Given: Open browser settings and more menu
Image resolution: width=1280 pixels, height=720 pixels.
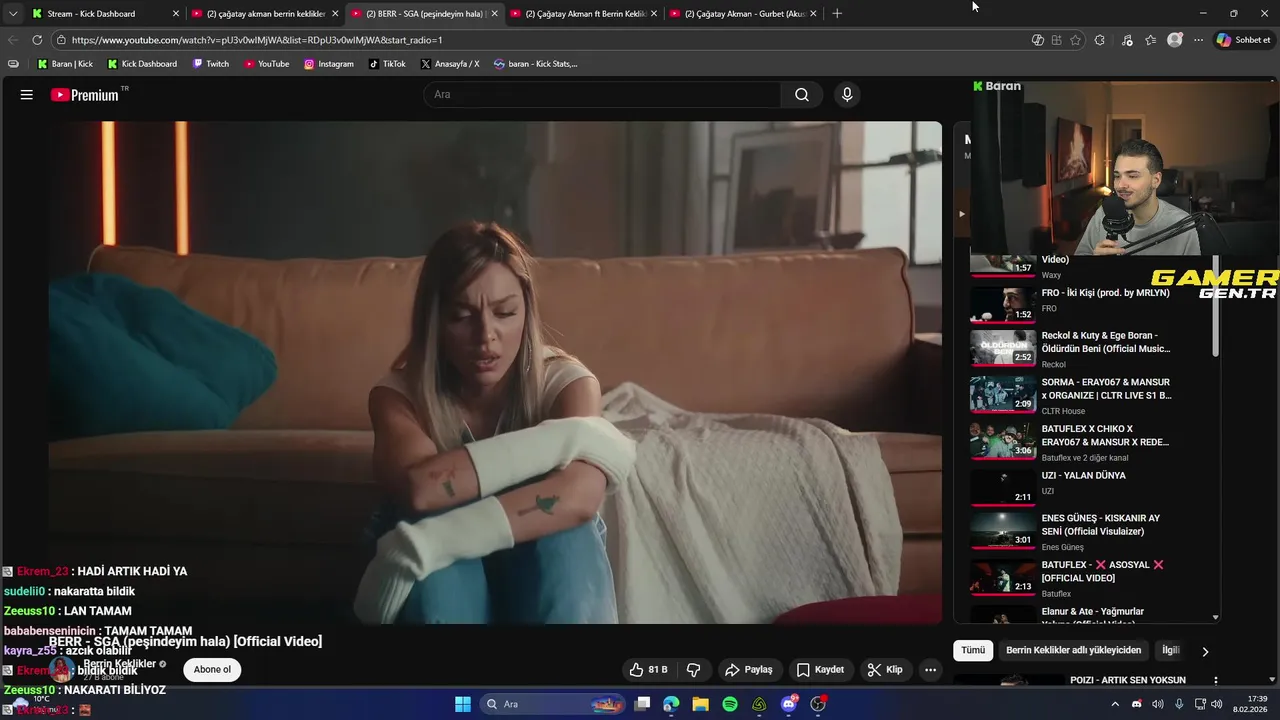Looking at the screenshot, I should point(1198,40).
